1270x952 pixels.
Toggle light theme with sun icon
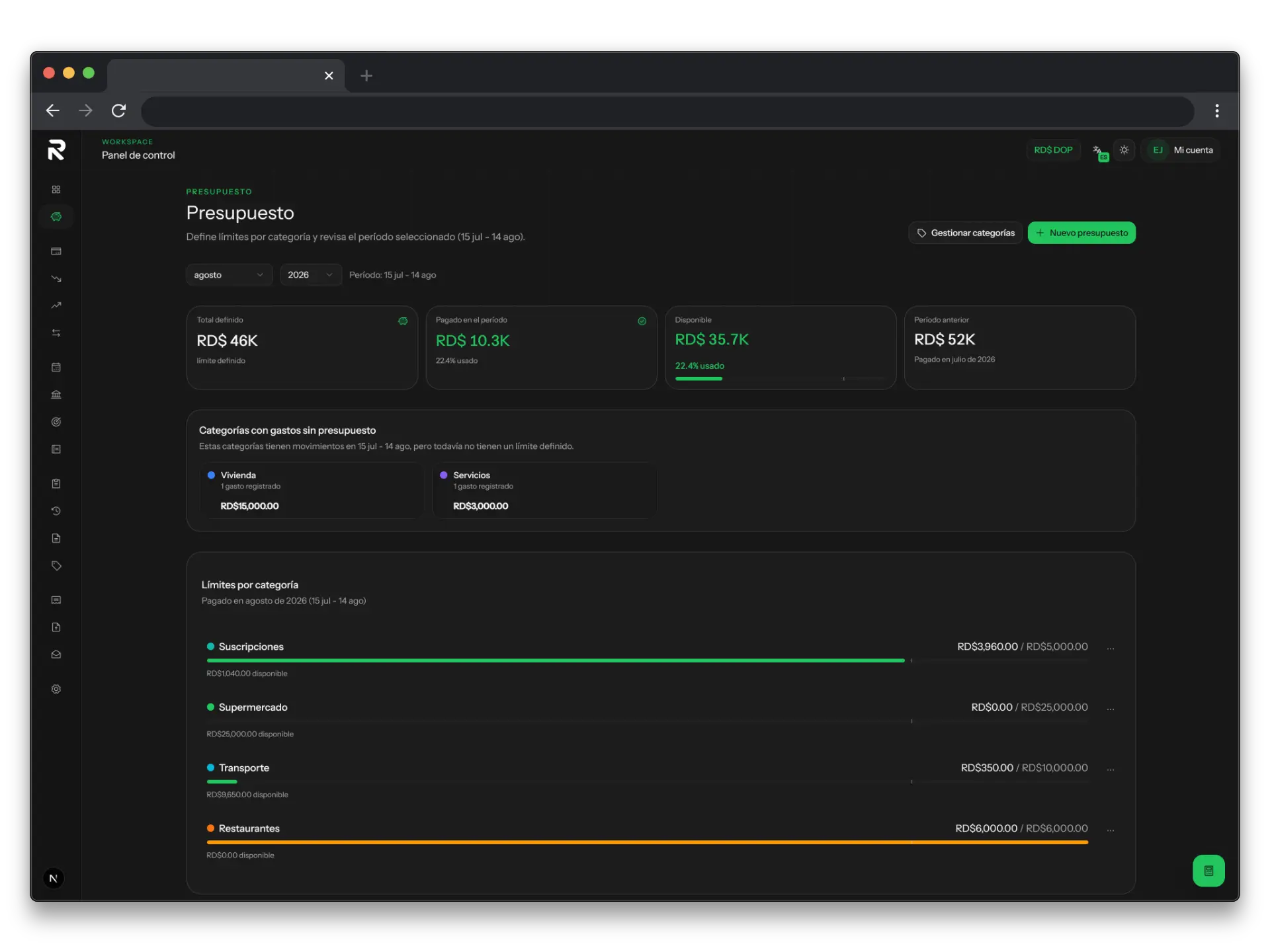tap(1124, 150)
